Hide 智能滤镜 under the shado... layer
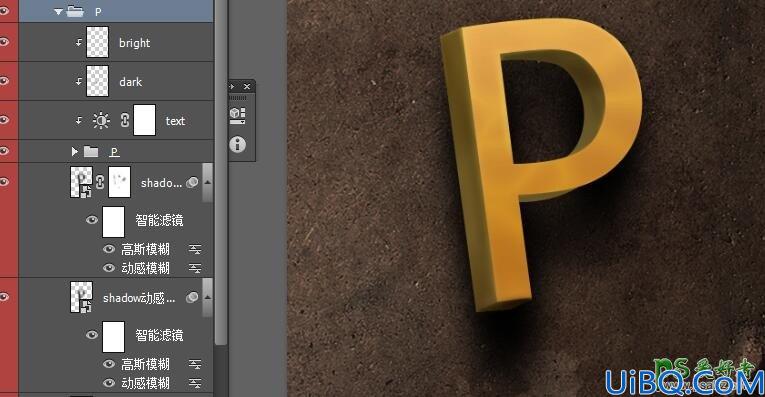The width and height of the screenshot is (765, 397). coord(92,220)
